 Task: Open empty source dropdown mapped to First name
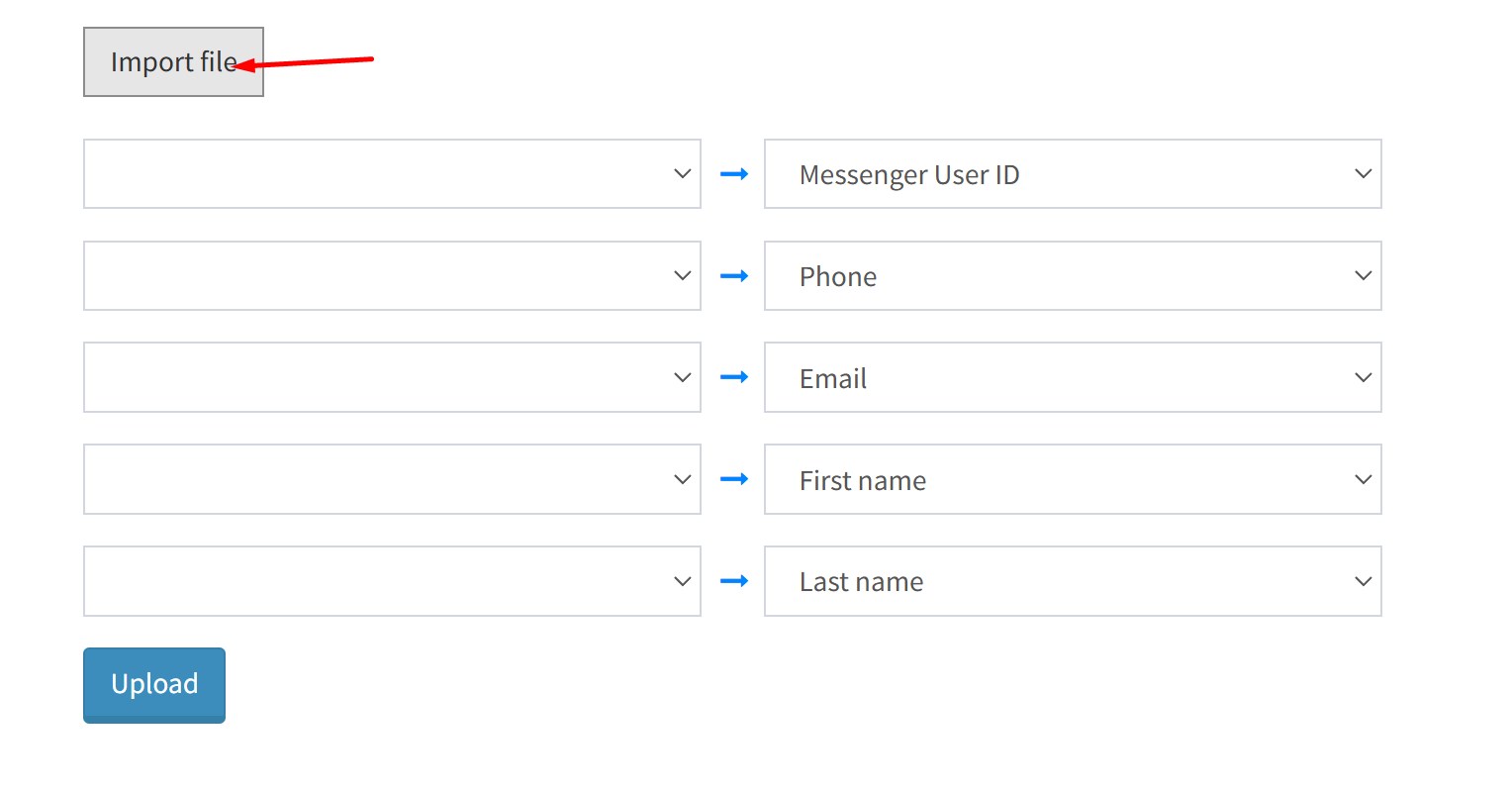pyautogui.click(x=392, y=479)
